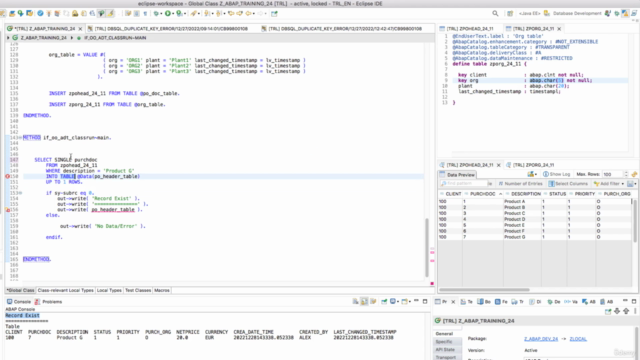640x360 pixels.
Task: Open dropdown next to back navigation arrow
Action: pos(253,13)
